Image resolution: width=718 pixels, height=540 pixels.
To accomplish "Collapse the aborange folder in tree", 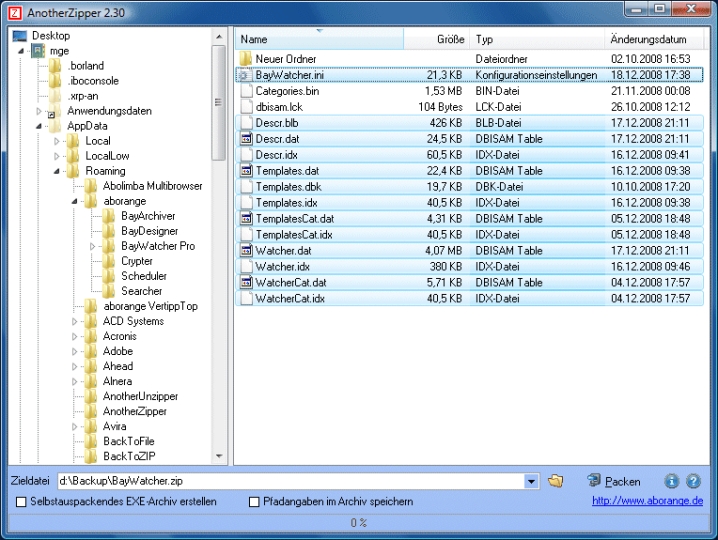I will 75,201.
